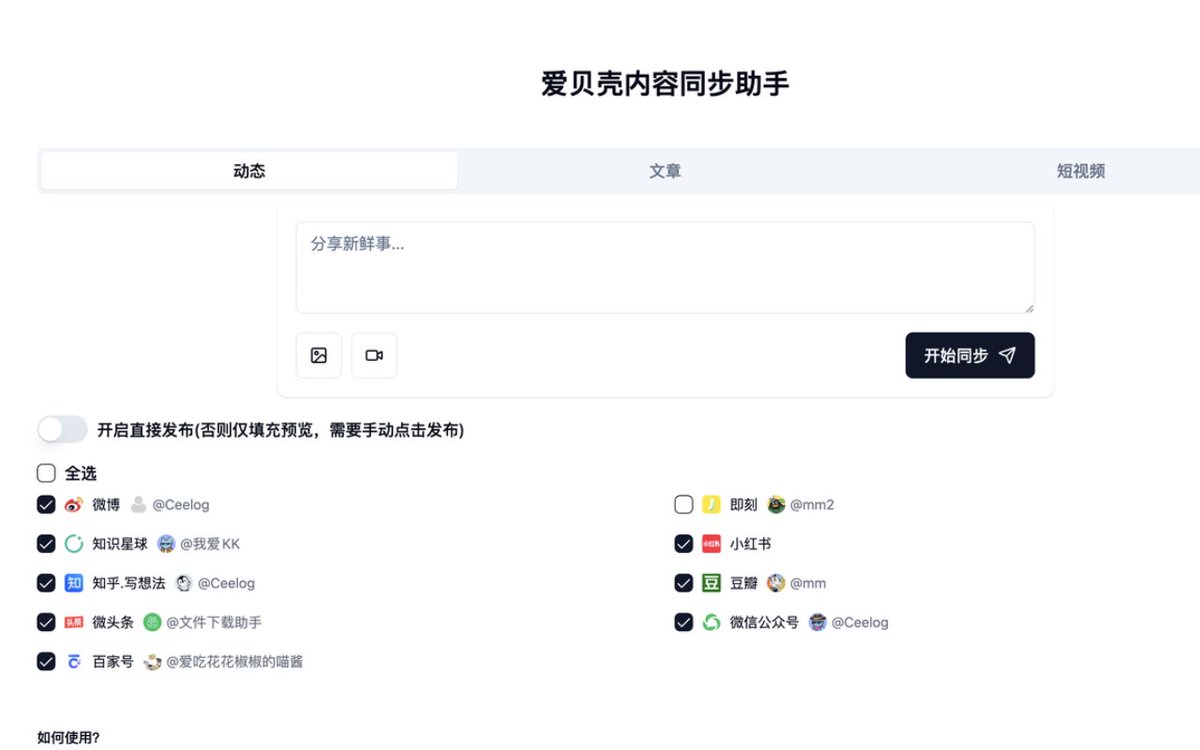The width and height of the screenshot is (1200, 750).
Task: Click the @爱吃花花椒椒的喵酱 account name
Action: [235, 661]
